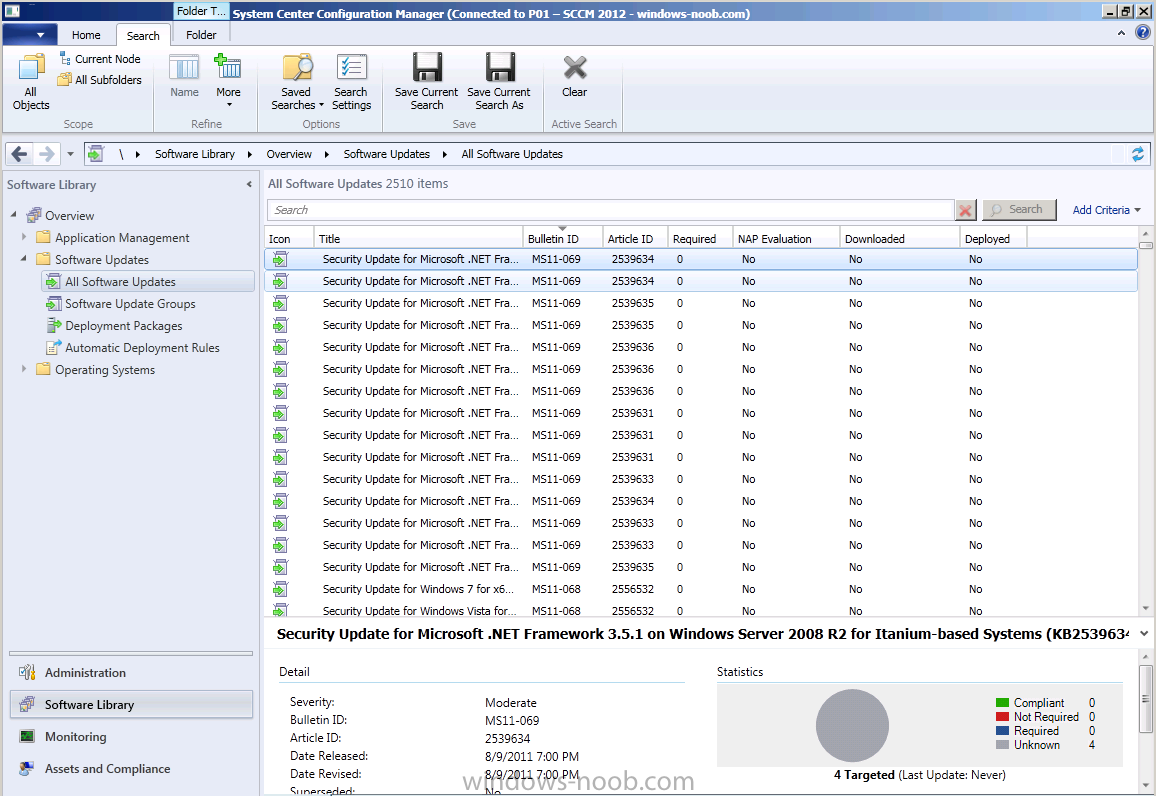
Task: Open the More refine criteria menu
Action: pos(228,81)
